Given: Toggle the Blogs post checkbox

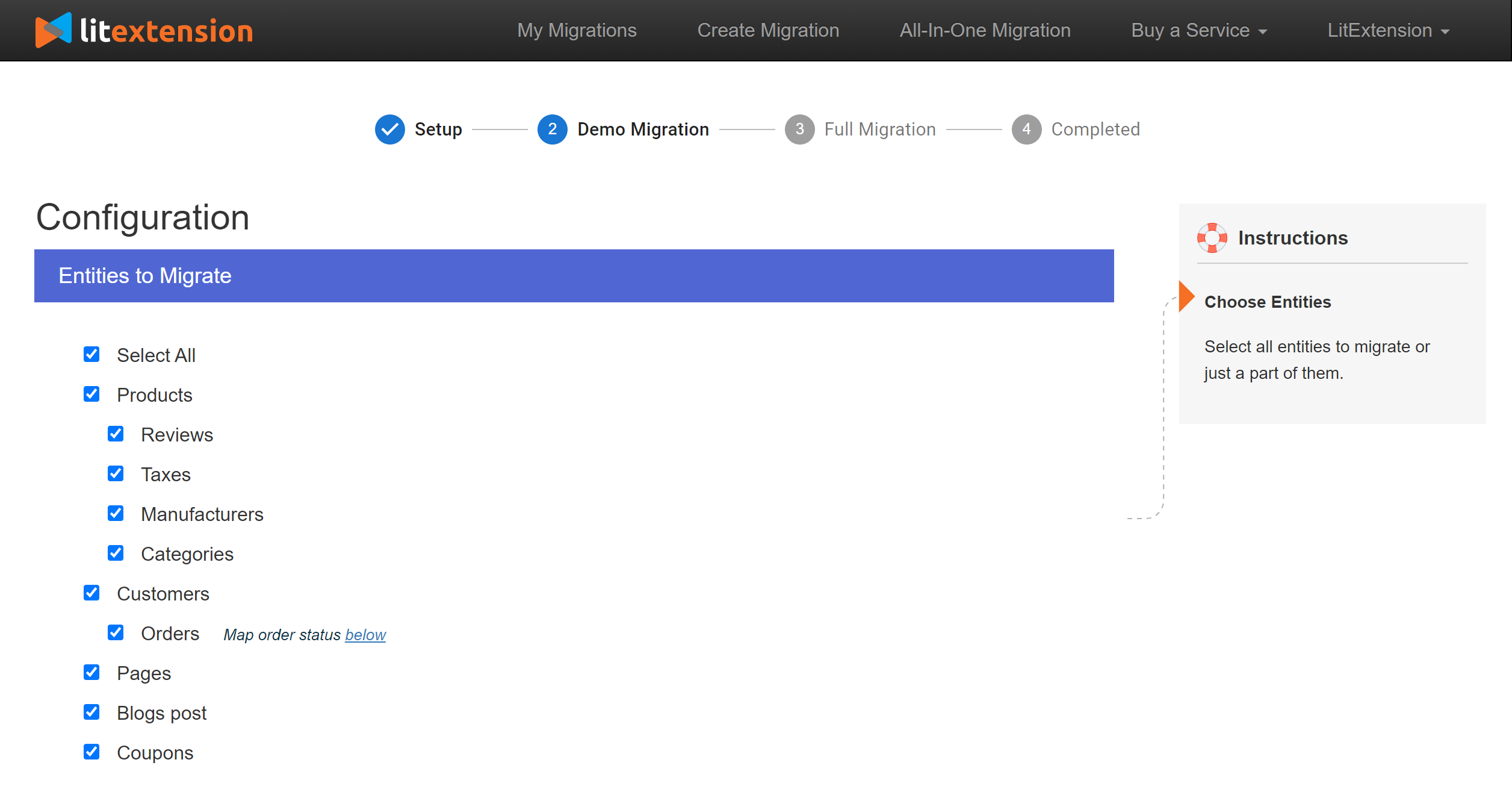Looking at the screenshot, I should 91,712.
